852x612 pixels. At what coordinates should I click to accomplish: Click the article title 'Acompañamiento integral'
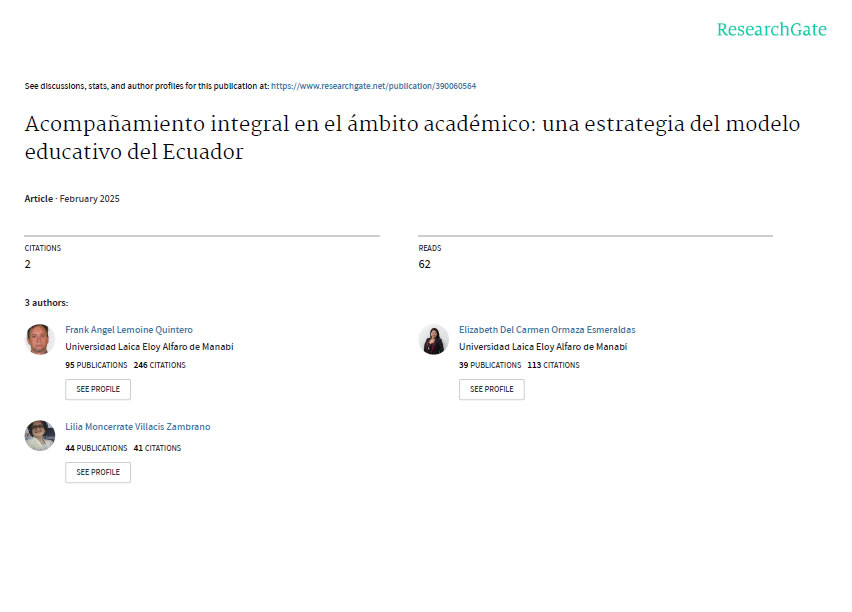[x=412, y=139]
